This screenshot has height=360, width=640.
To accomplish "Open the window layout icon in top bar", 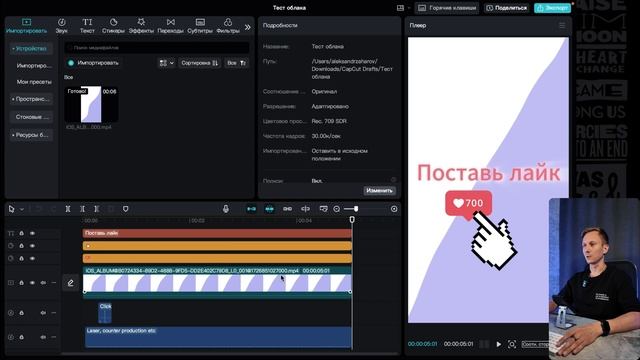I will click(x=400, y=8).
